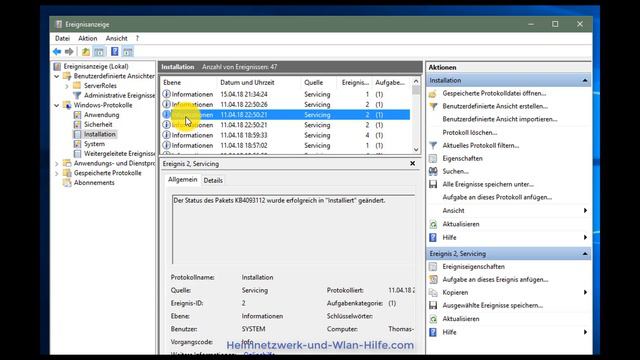Click the Ereigniseigenschaften icon
640x360 pixels.
[x=433, y=267]
